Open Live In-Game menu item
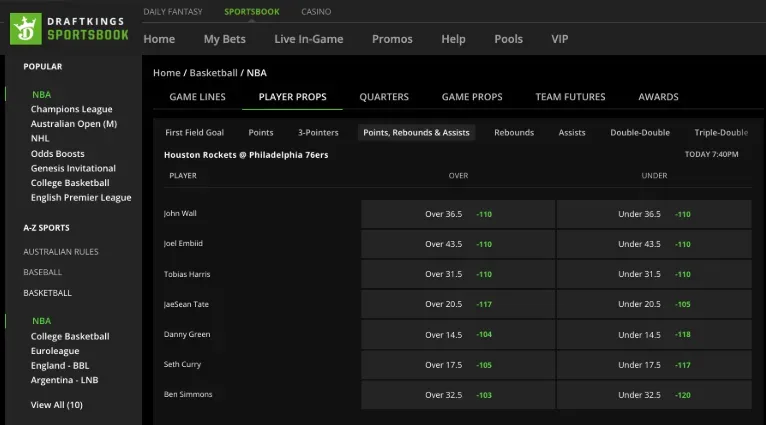The height and width of the screenshot is (425, 766). click(309, 39)
